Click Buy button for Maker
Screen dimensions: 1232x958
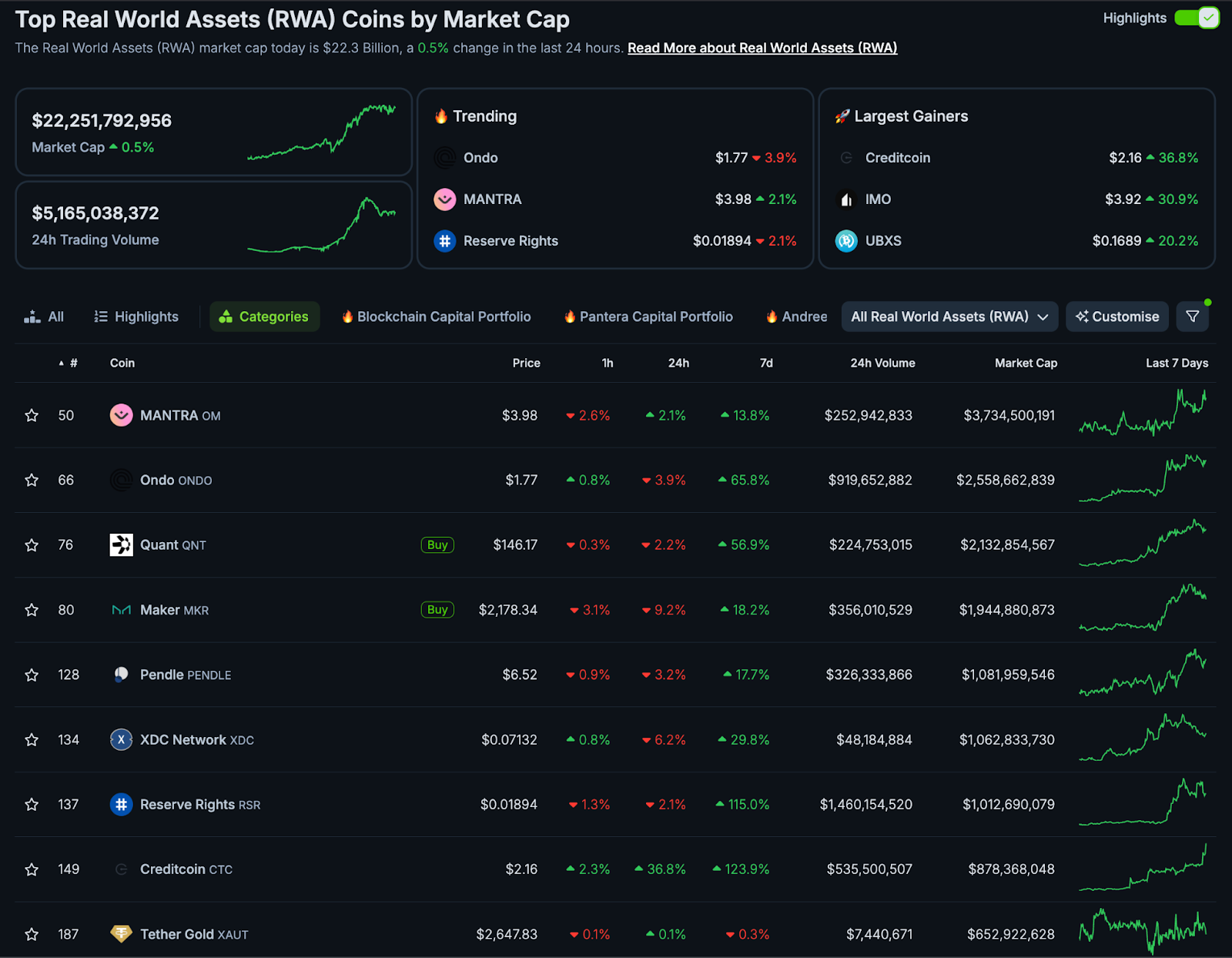pyautogui.click(x=437, y=610)
